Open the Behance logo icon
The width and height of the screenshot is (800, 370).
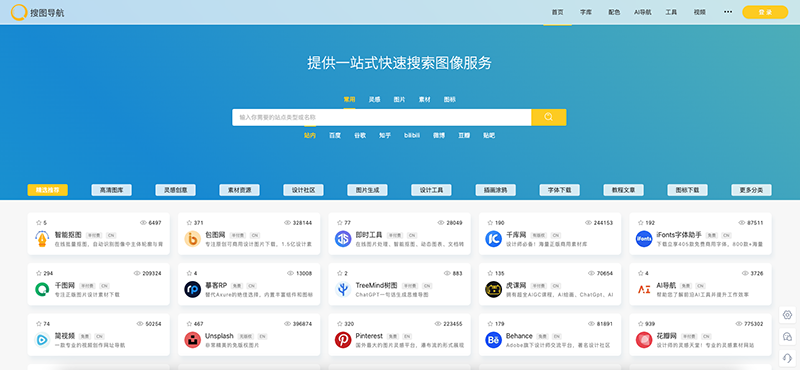(493, 339)
